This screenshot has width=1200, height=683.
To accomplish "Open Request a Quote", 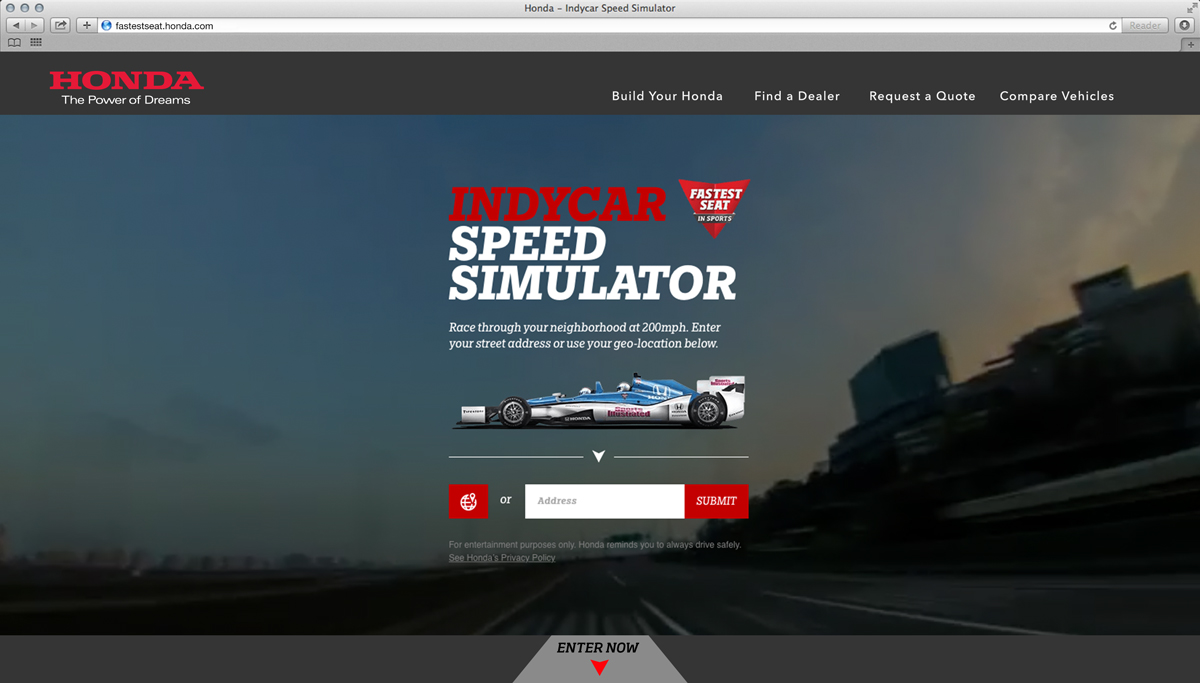I will (922, 96).
